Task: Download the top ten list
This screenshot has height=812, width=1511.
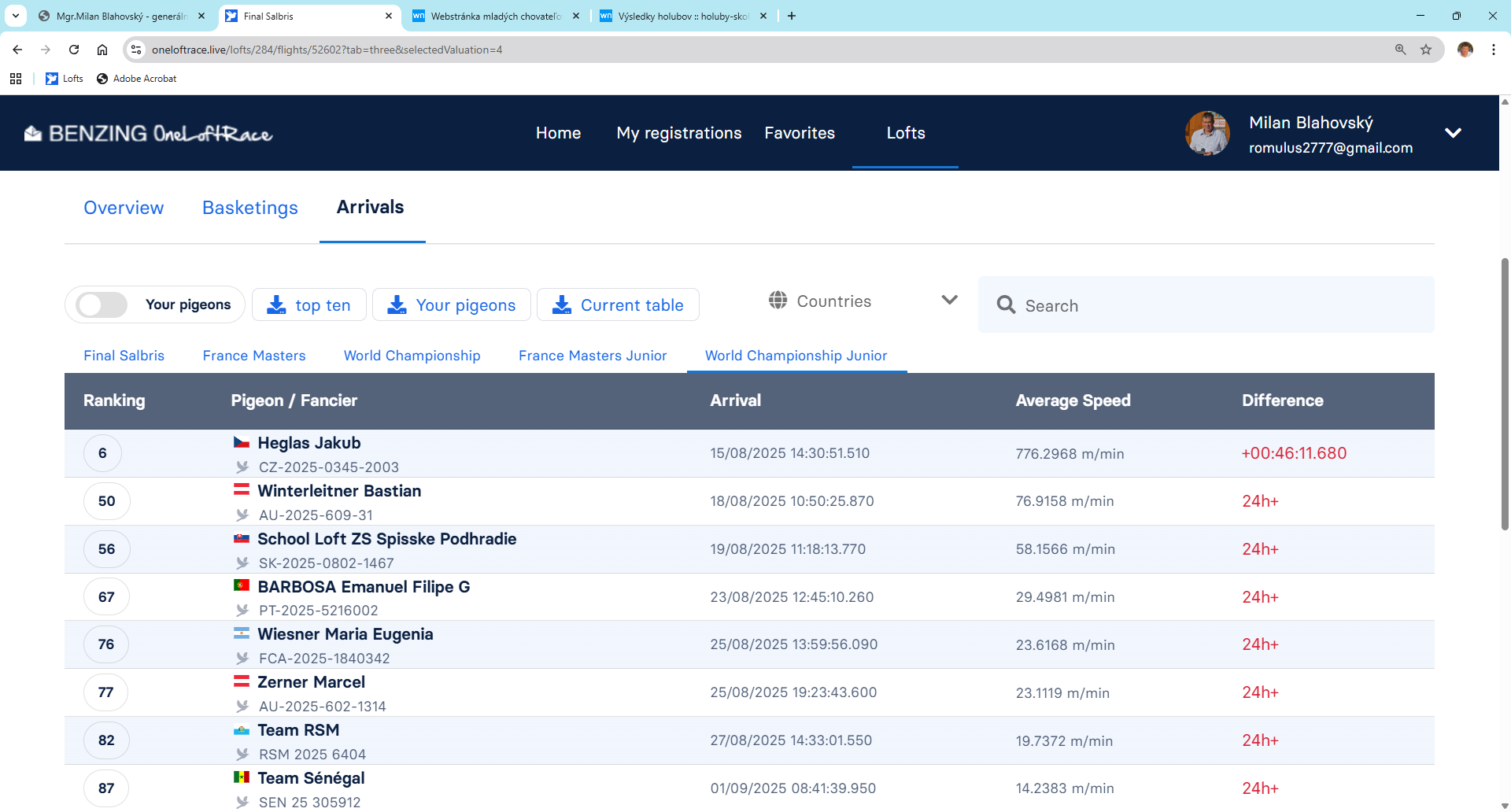Action: point(309,305)
